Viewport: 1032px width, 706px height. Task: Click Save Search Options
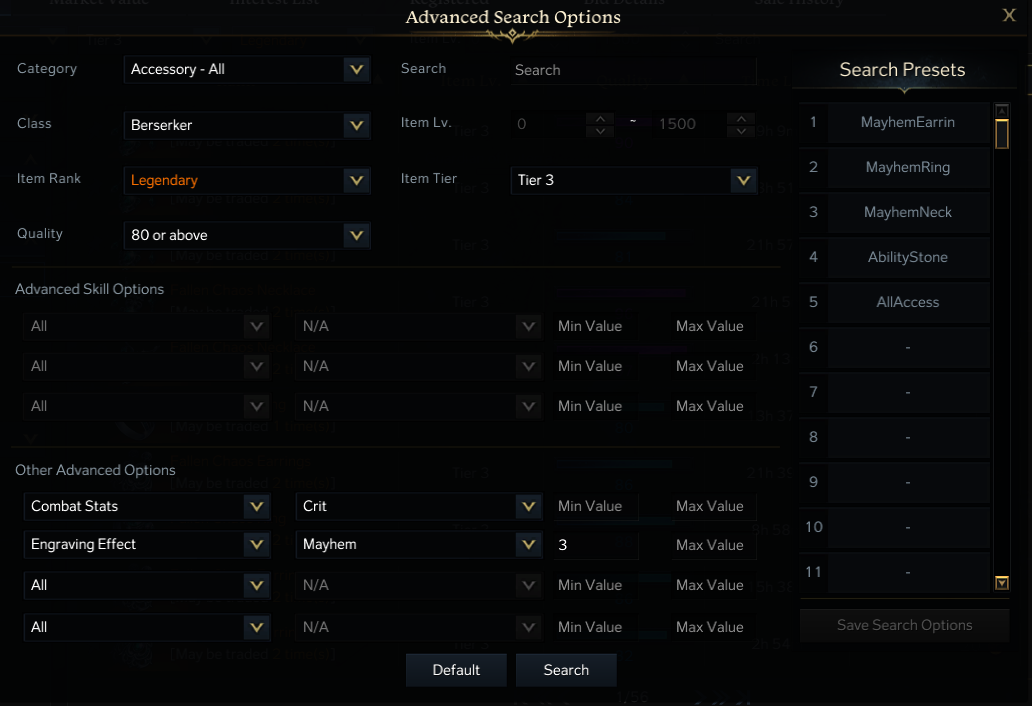tap(904, 625)
